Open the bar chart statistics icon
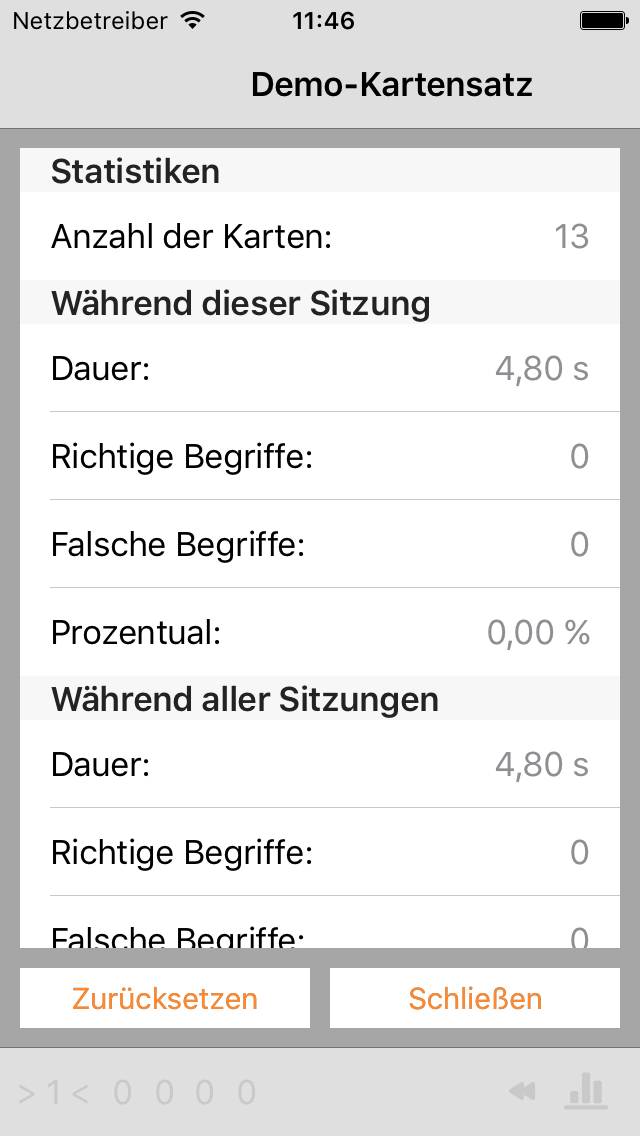The image size is (640, 1136). click(586, 1090)
